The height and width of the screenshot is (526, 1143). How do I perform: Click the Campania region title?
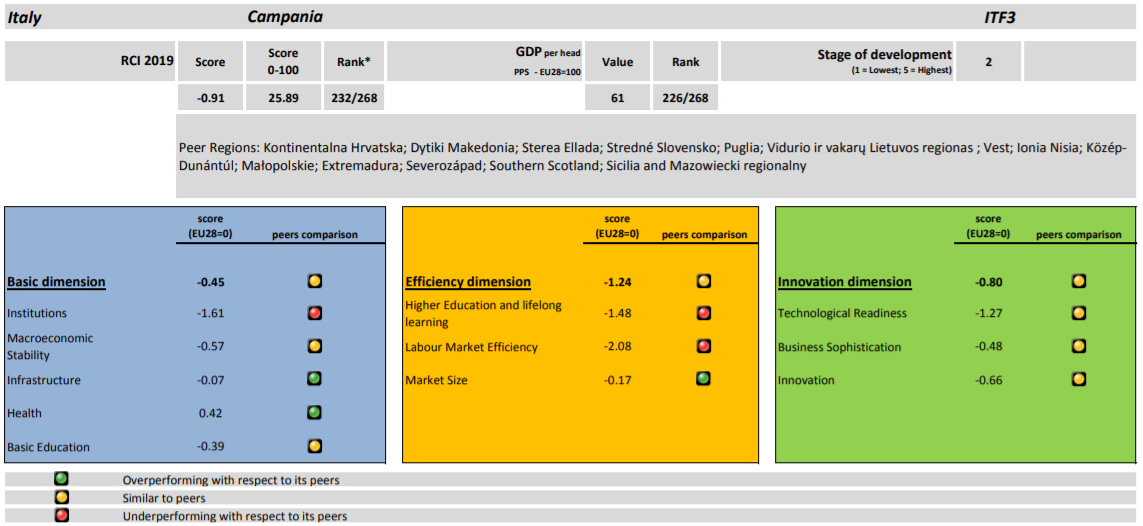coord(285,17)
